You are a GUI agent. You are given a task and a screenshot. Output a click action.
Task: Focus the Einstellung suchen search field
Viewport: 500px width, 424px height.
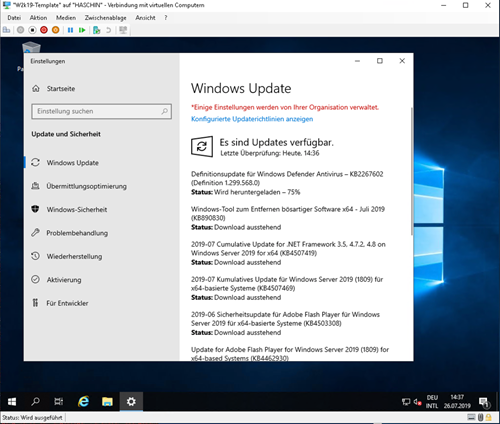102,111
